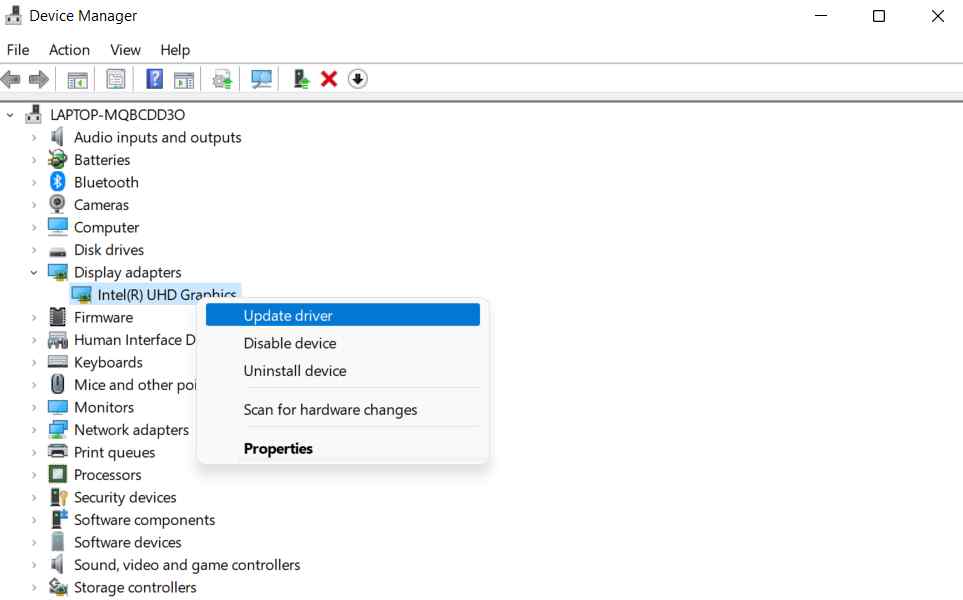Viewport: 963px width, 600px height.
Task: Click the Display adapters category icon
Action: coord(58,272)
